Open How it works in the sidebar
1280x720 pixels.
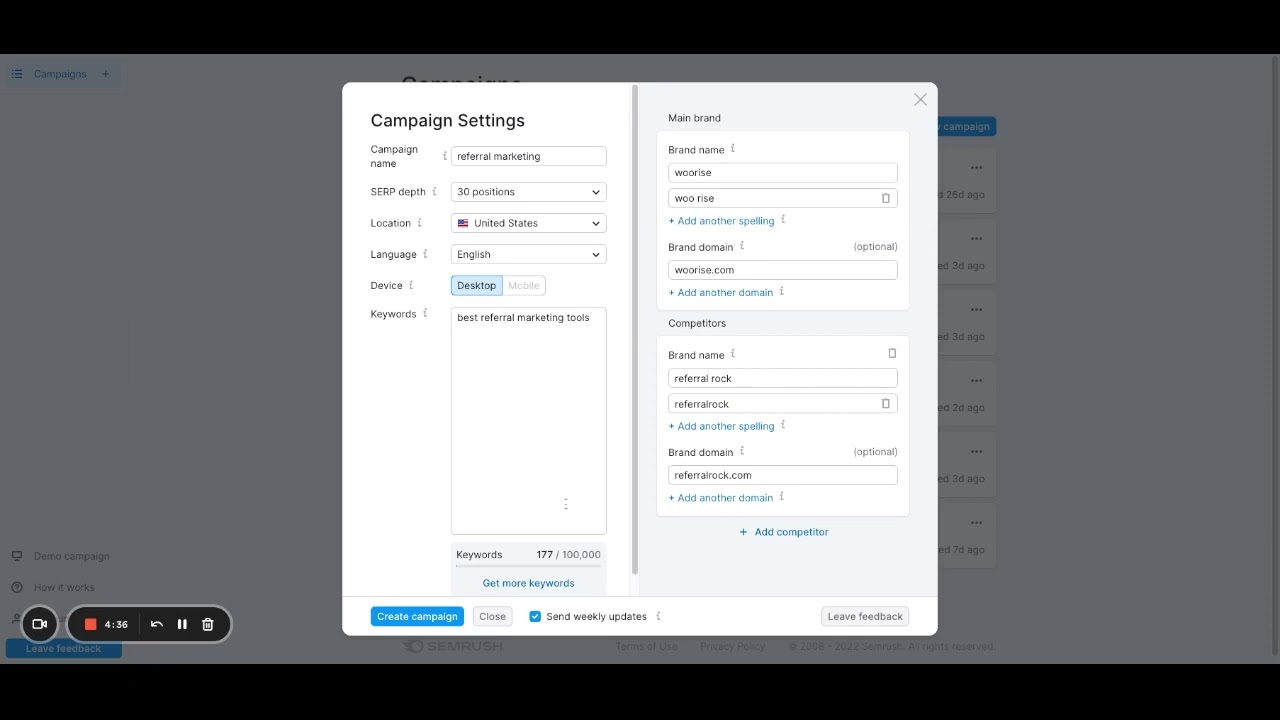(64, 587)
